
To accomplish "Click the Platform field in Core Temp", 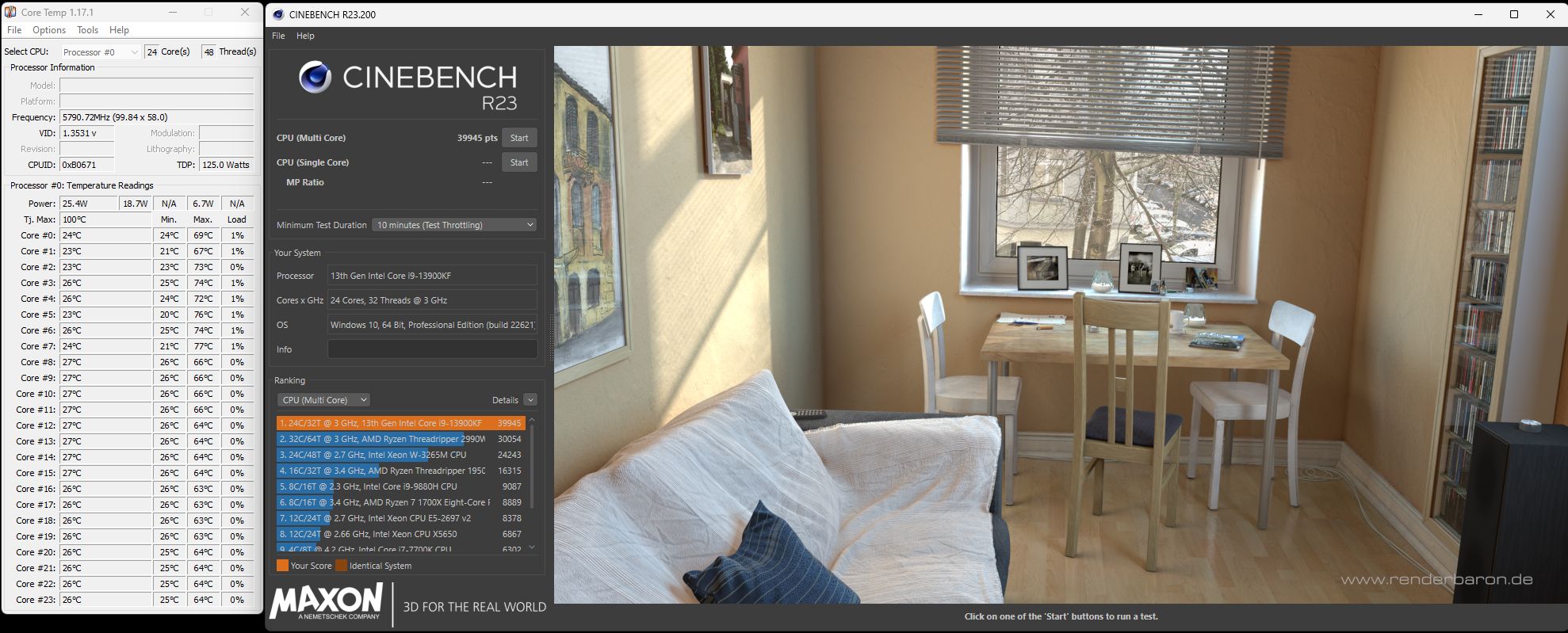I will pos(157,101).
